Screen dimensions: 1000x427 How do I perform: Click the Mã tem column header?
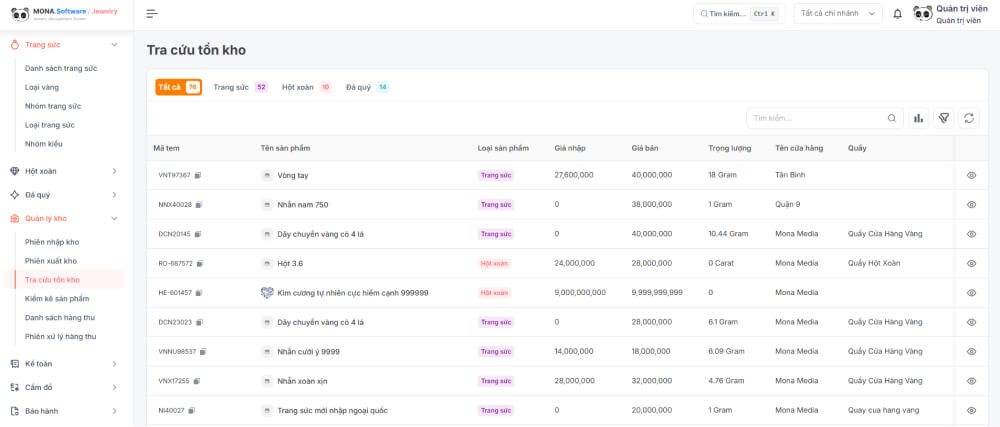point(166,148)
